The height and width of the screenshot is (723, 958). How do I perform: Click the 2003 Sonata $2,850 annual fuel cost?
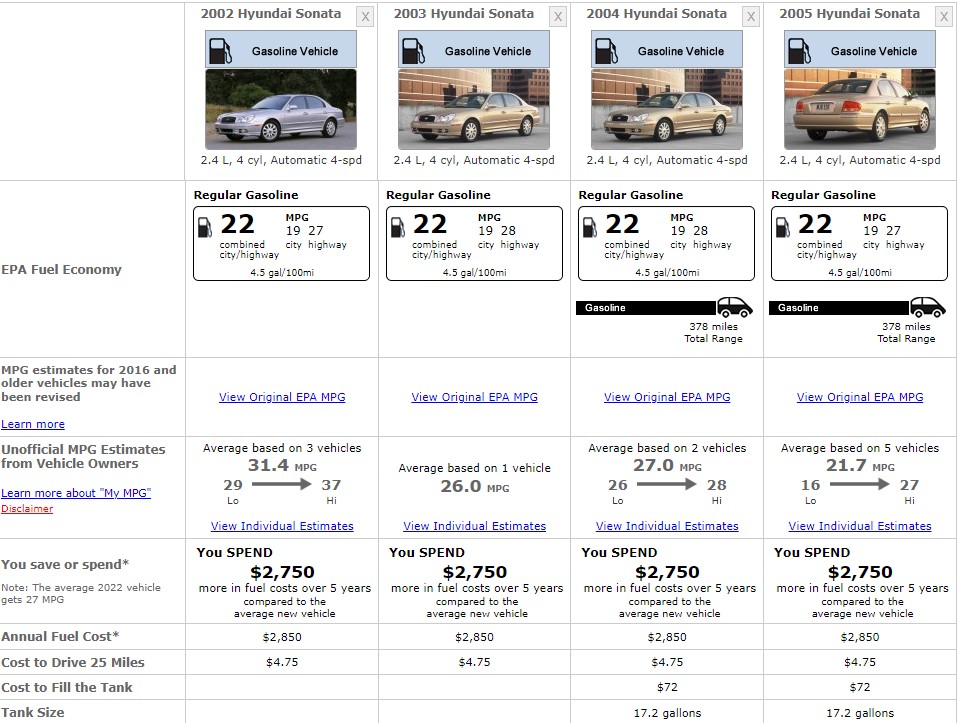click(474, 637)
